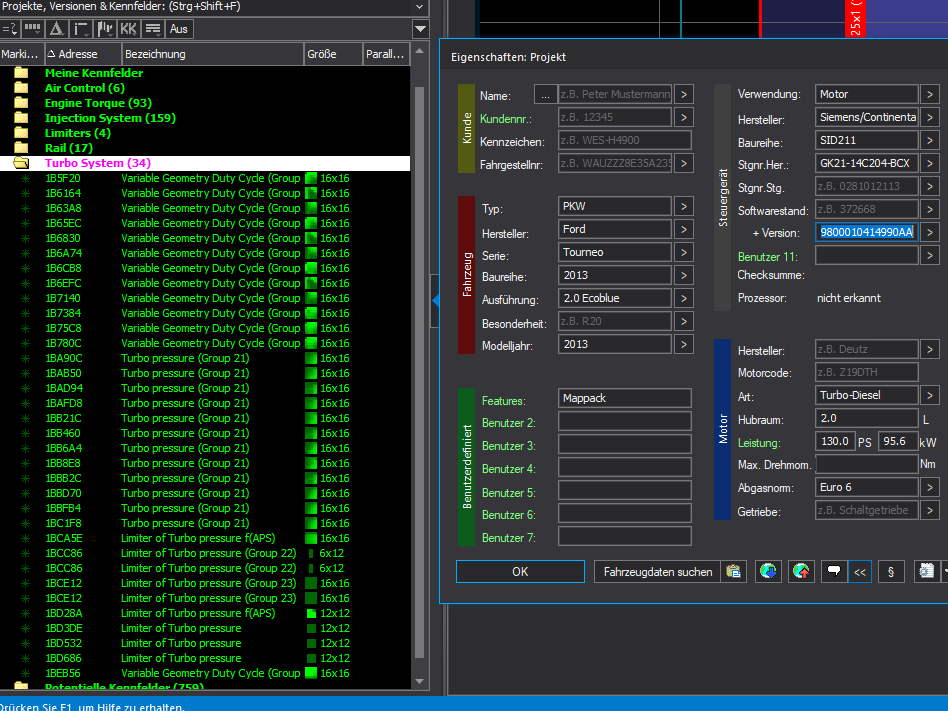Collapse the Turbo System folder
The image size is (948, 711).
21,163
